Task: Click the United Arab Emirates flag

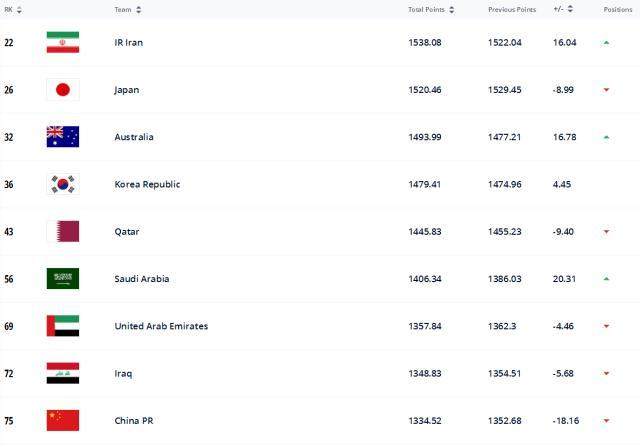Action: tap(62, 326)
